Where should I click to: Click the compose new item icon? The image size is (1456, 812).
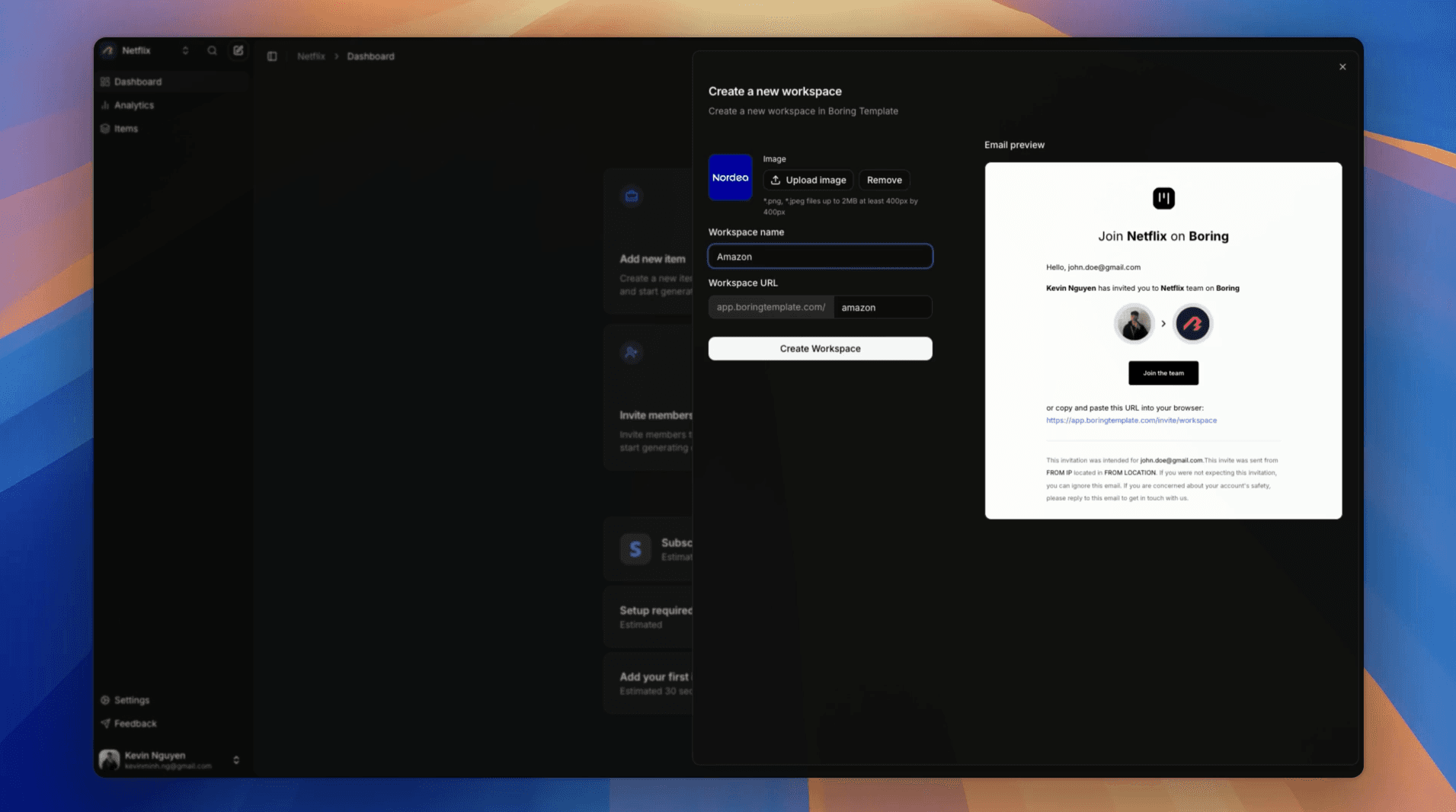click(238, 50)
